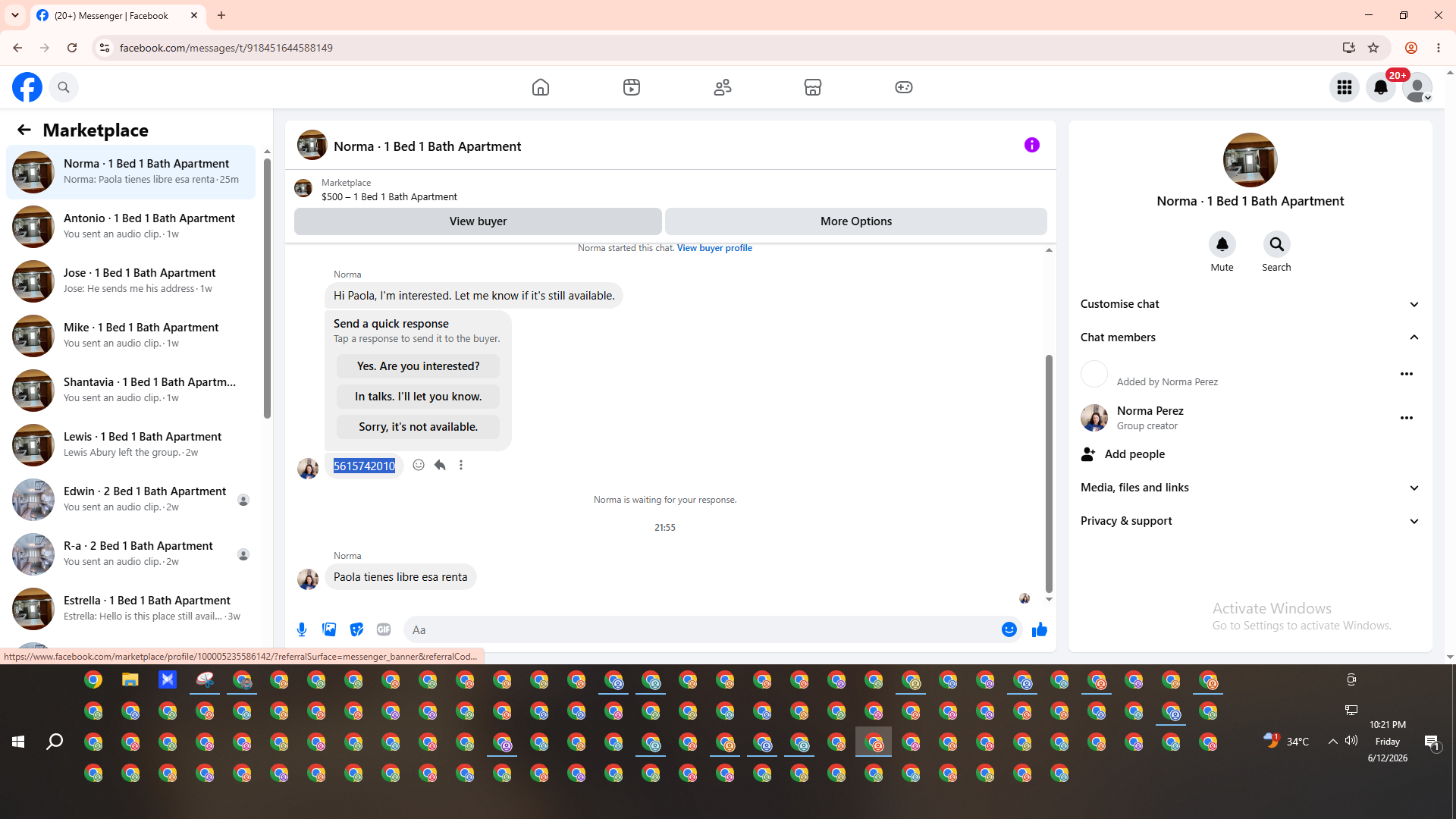Open Windows notification center
This screenshot has height=819, width=1456.
click(1432, 742)
